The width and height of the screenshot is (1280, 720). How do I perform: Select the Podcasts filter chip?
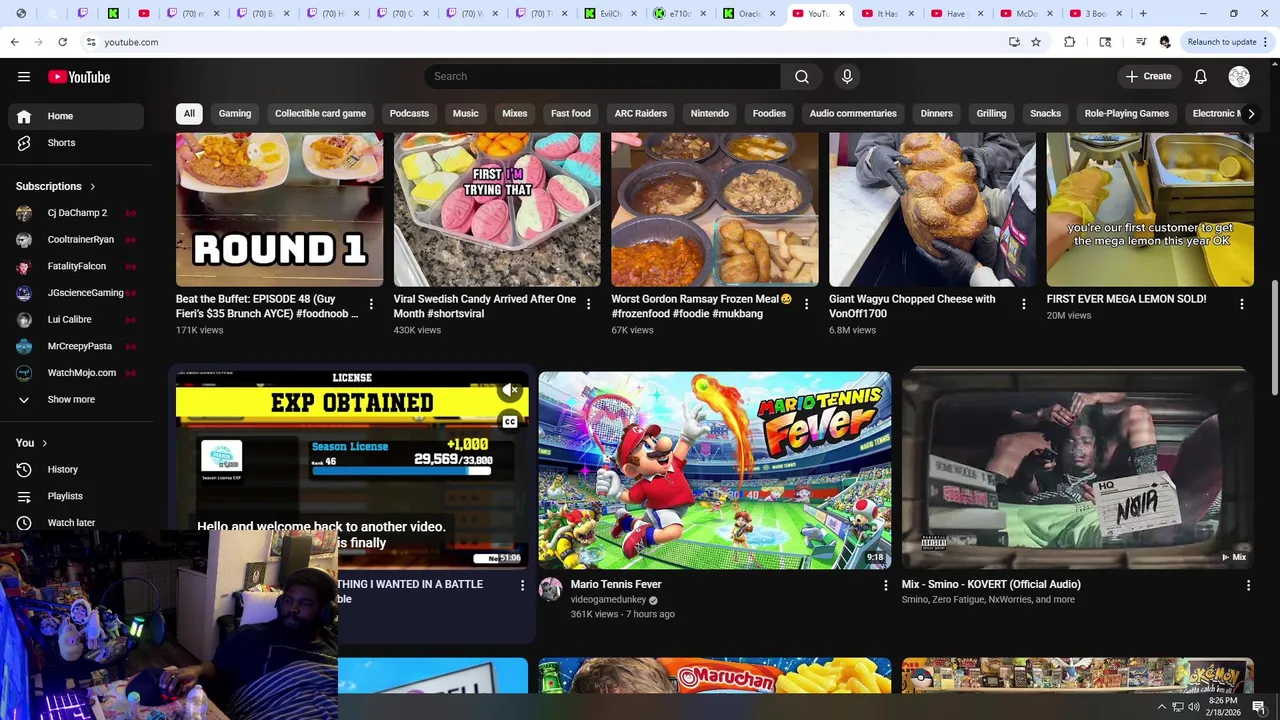409,114
